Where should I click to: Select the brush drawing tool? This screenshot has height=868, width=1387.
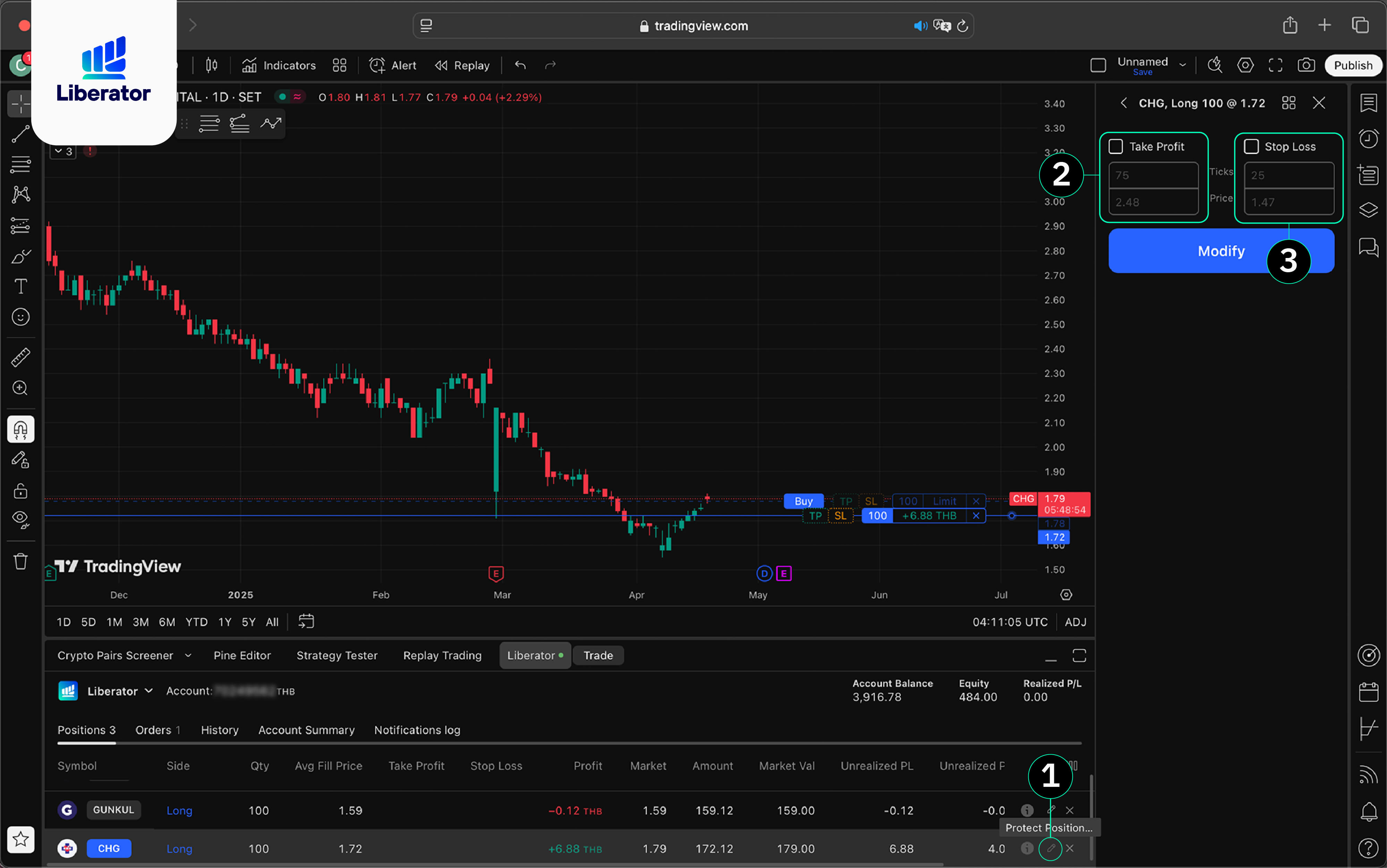[x=21, y=256]
